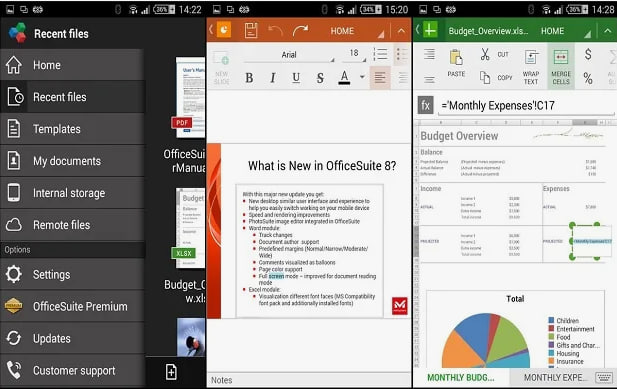
Task: Click the Customer support phone icon
Action: 14,371
